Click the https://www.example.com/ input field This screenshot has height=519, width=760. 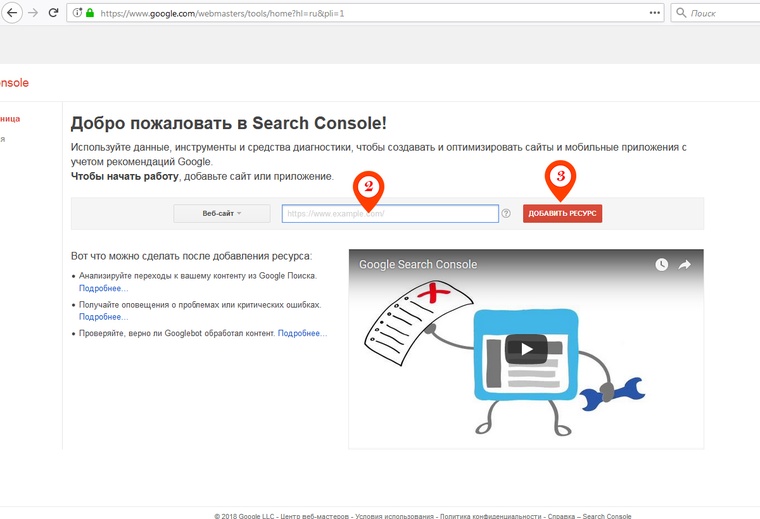pyautogui.click(x=390, y=213)
